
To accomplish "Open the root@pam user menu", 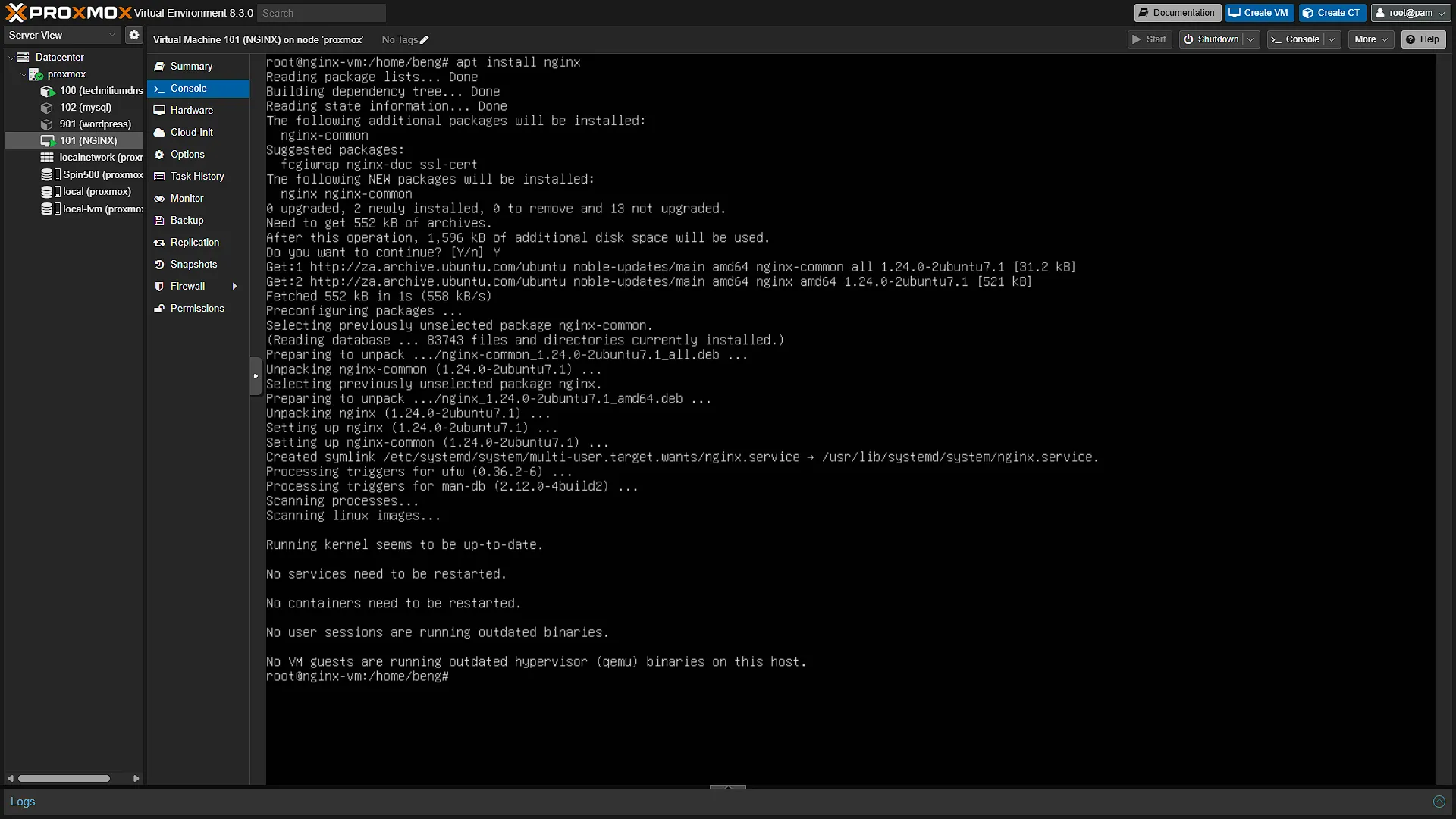I will (x=1410, y=13).
